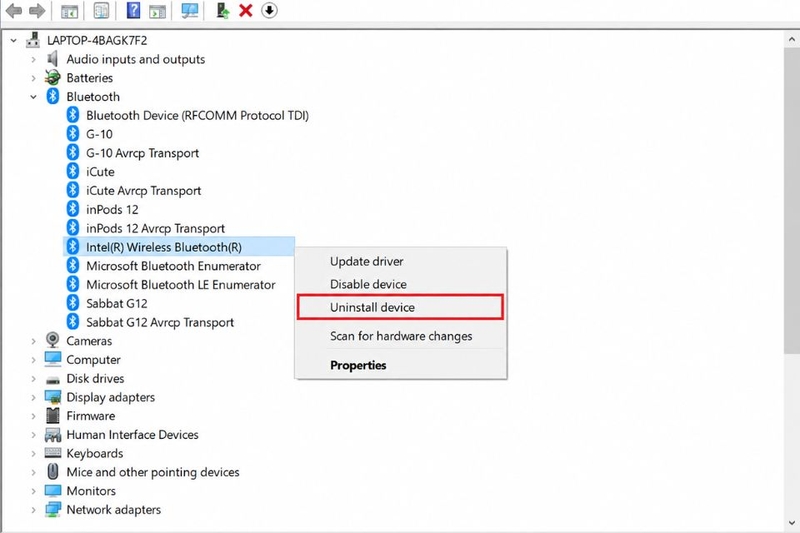Click the Network adapters category icon
The image size is (800, 533).
tap(53, 510)
